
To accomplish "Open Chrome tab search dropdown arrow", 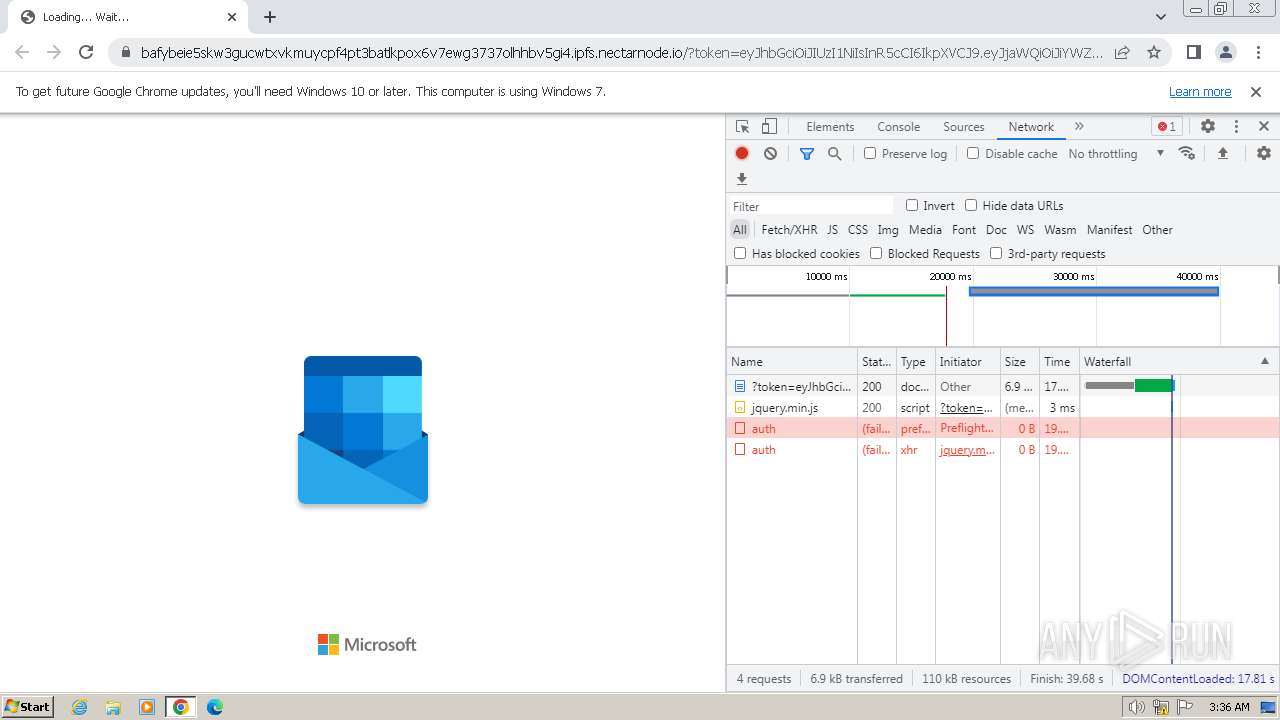I will (1161, 17).
